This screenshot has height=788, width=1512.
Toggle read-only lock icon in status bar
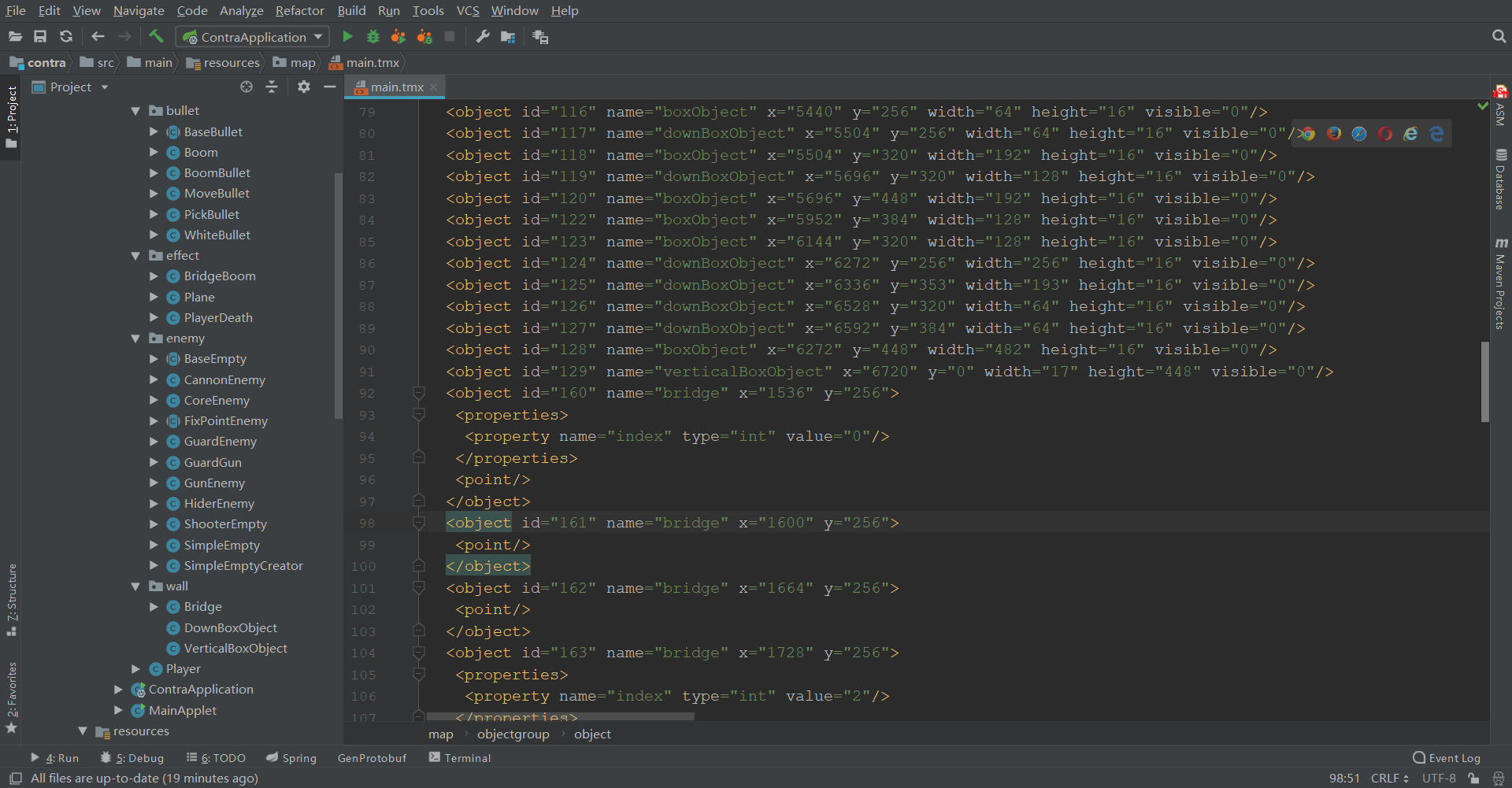1473,779
